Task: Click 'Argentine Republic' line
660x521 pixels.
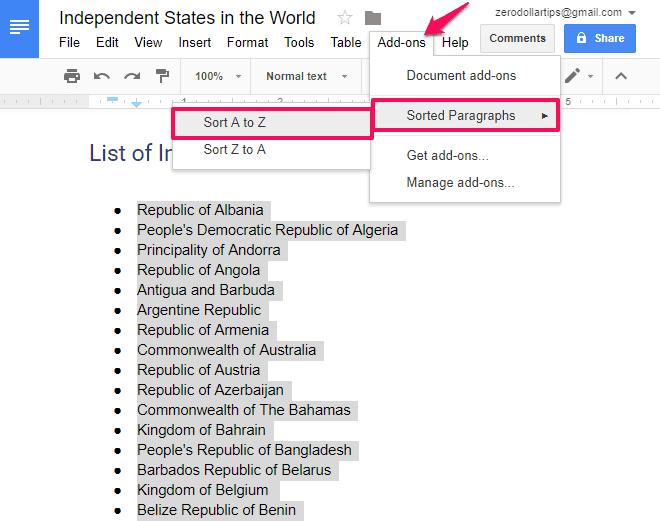Action: (x=199, y=310)
